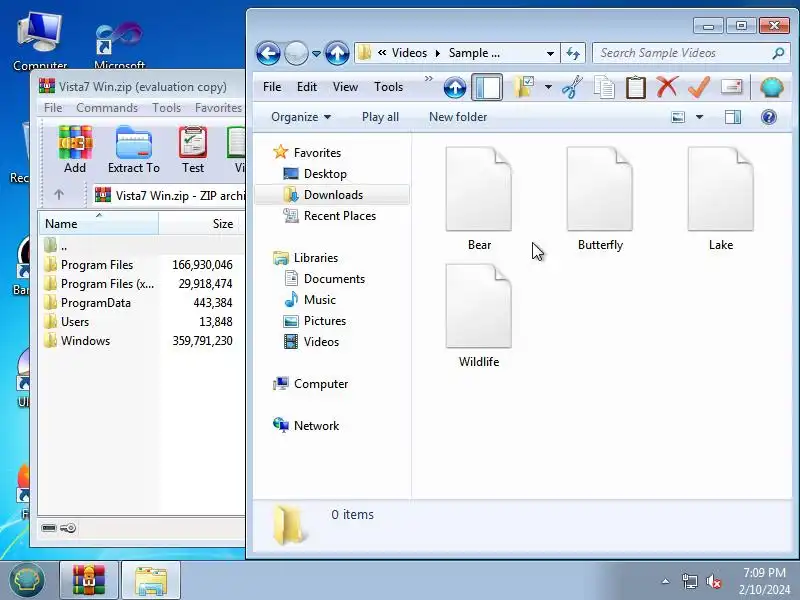Click the Copy toolbar icon
Screen dimensions: 800x600
pos(604,88)
